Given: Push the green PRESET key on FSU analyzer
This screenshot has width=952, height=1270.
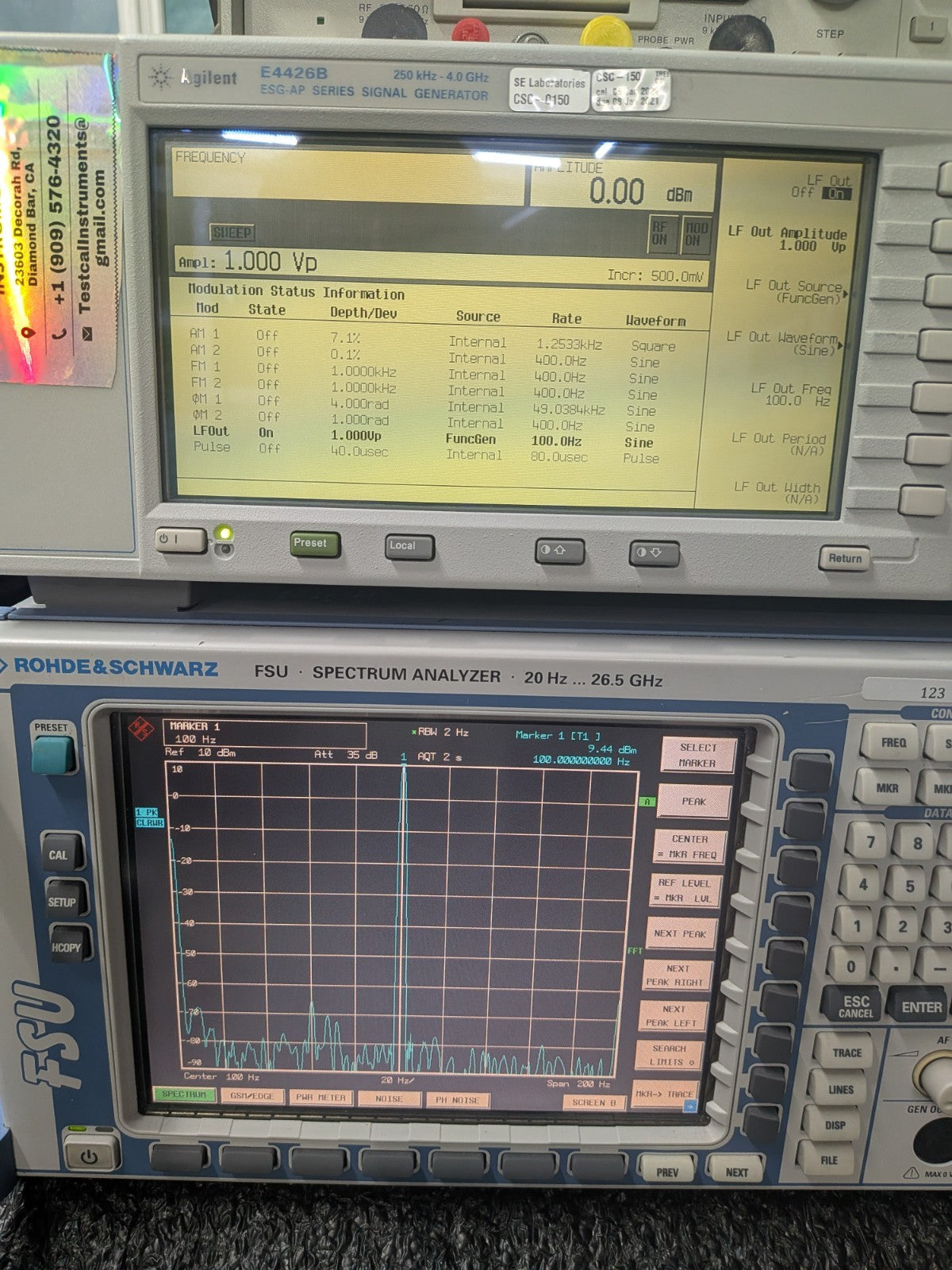Looking at the screenshot, I should click(52, 753).
